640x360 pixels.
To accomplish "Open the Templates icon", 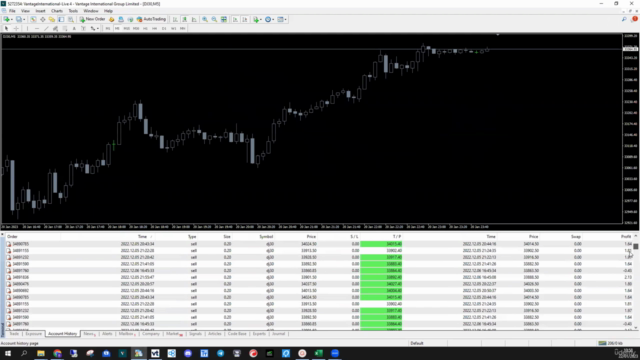I will click(280, 19).
